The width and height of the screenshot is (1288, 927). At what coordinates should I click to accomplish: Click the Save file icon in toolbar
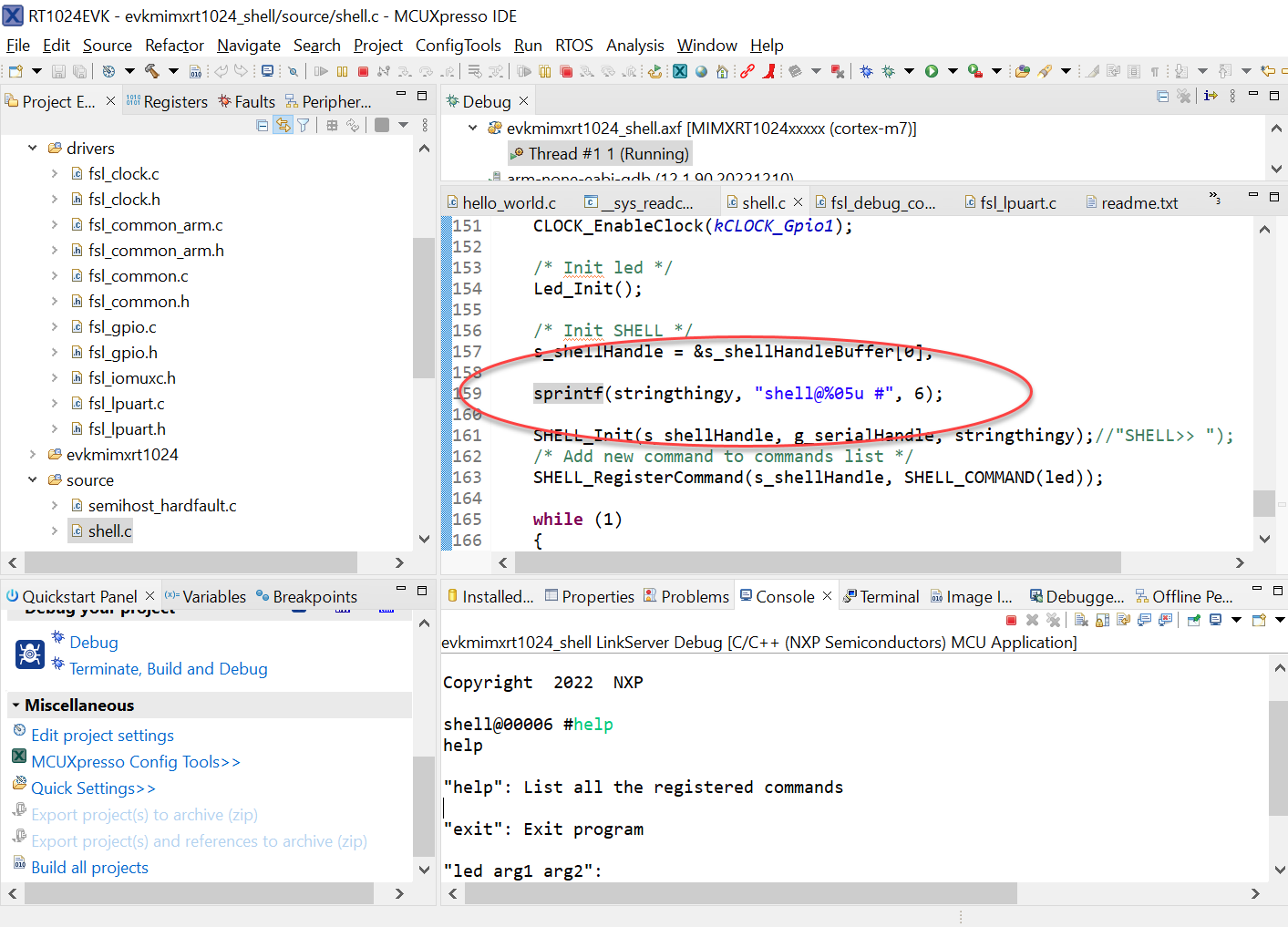(58, 71)
